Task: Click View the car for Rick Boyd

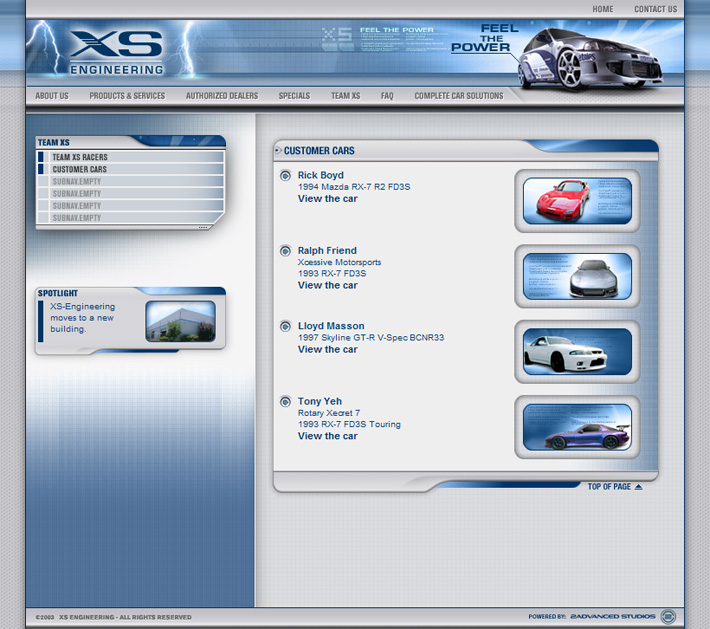Action: coord(327,199)
